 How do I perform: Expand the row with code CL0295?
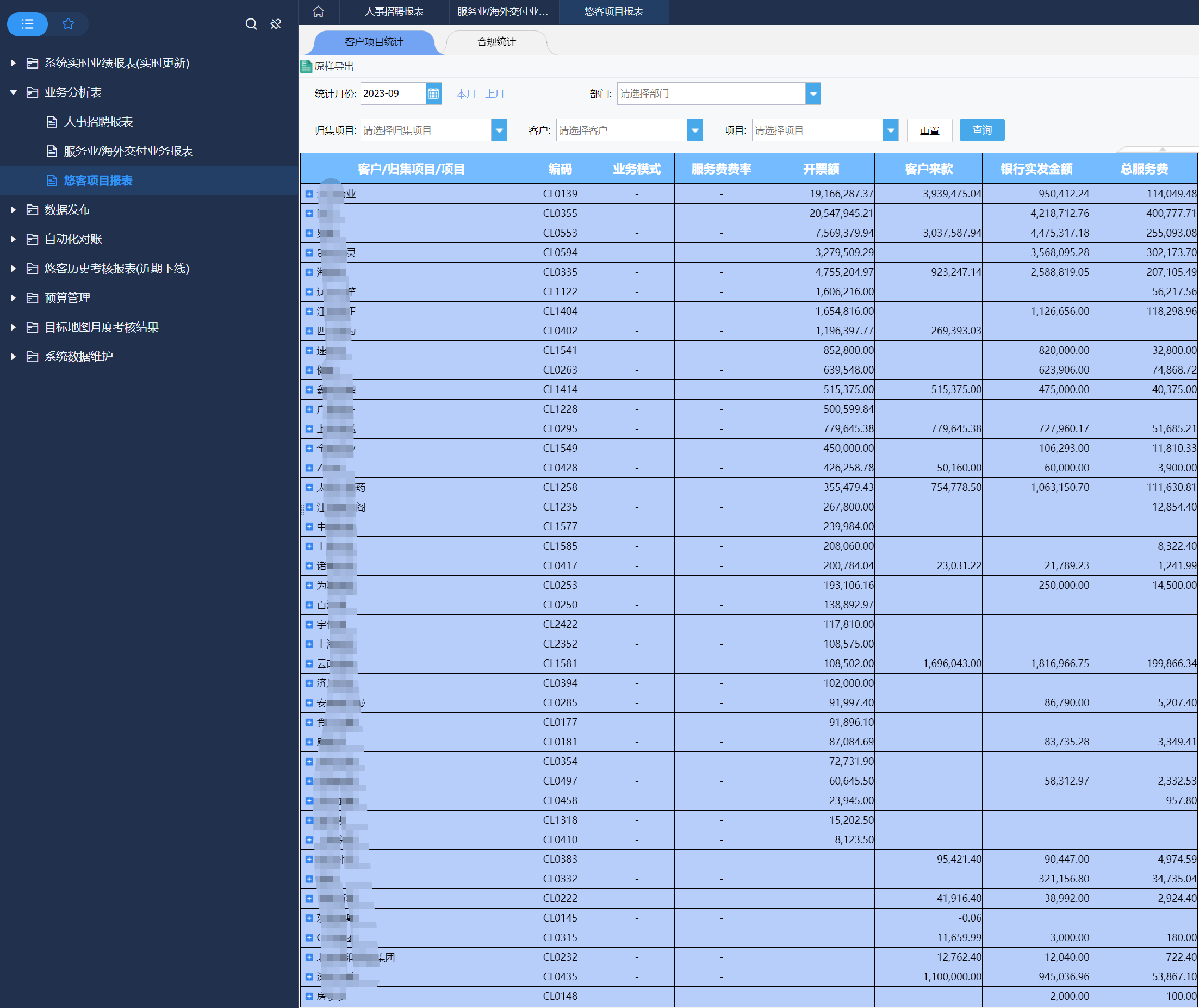pyautogui.click(x=309, y=429)
